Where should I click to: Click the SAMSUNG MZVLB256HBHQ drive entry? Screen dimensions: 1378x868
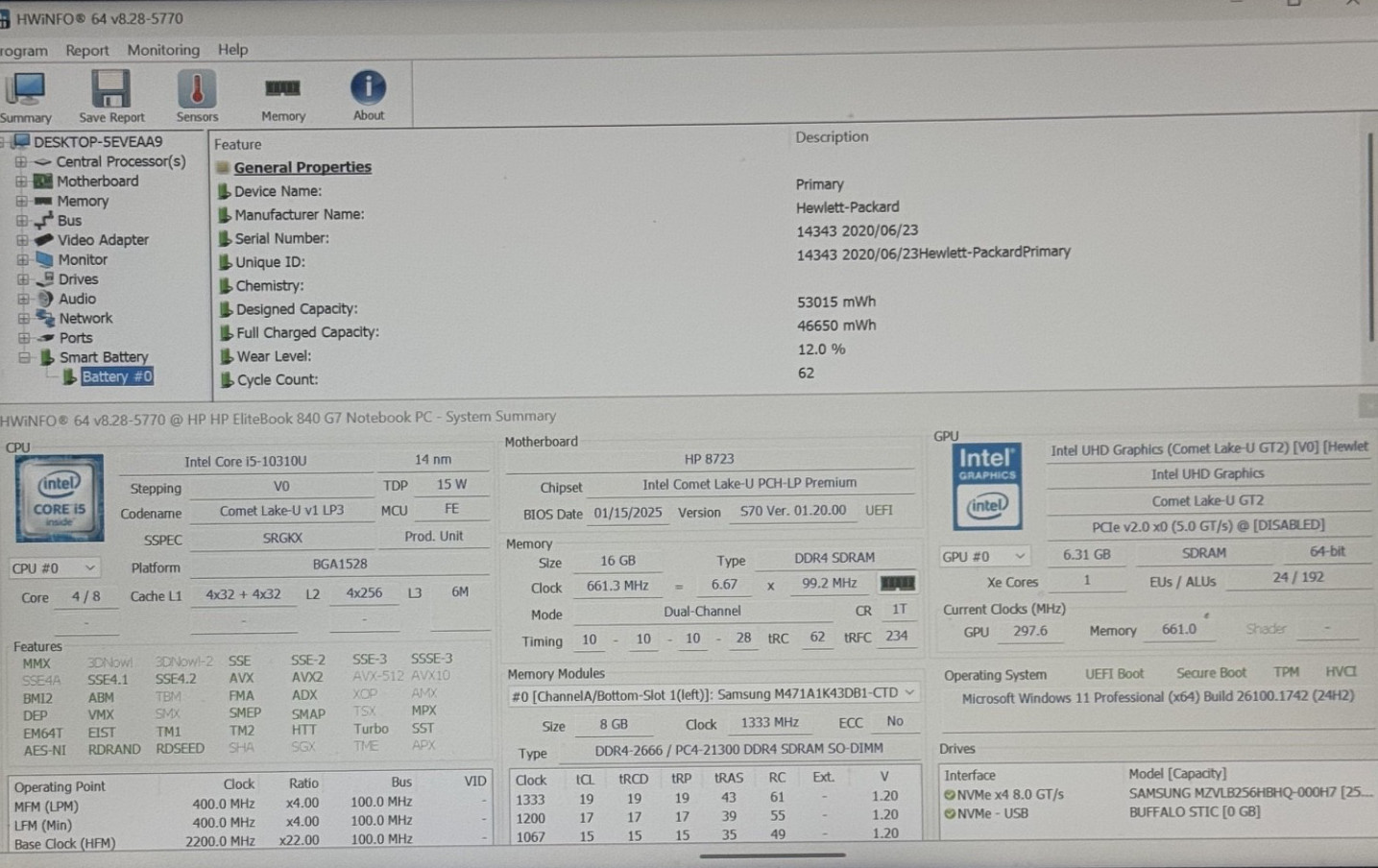point(1250,793)
